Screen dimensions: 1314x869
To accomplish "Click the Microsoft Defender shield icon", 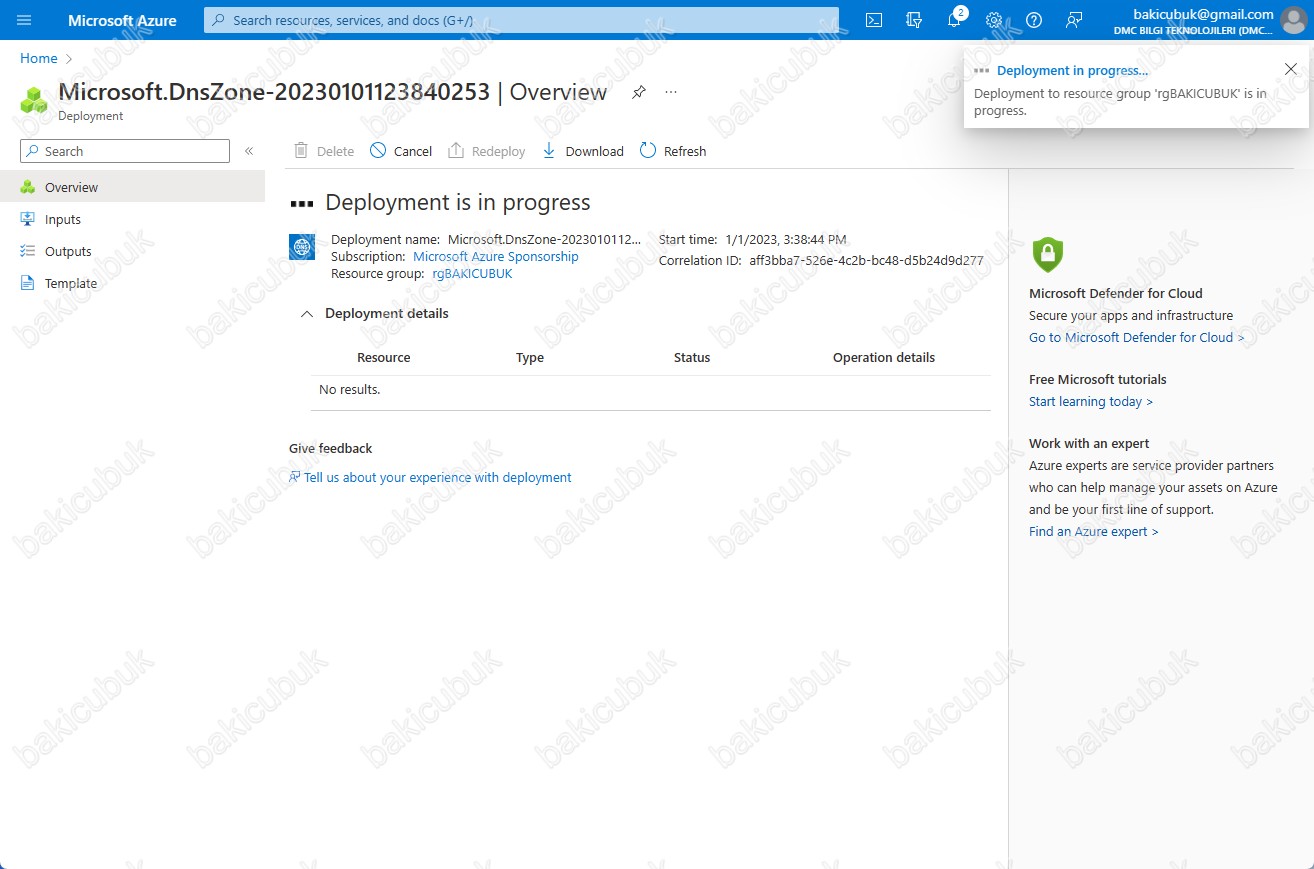I will (1047, 254).
